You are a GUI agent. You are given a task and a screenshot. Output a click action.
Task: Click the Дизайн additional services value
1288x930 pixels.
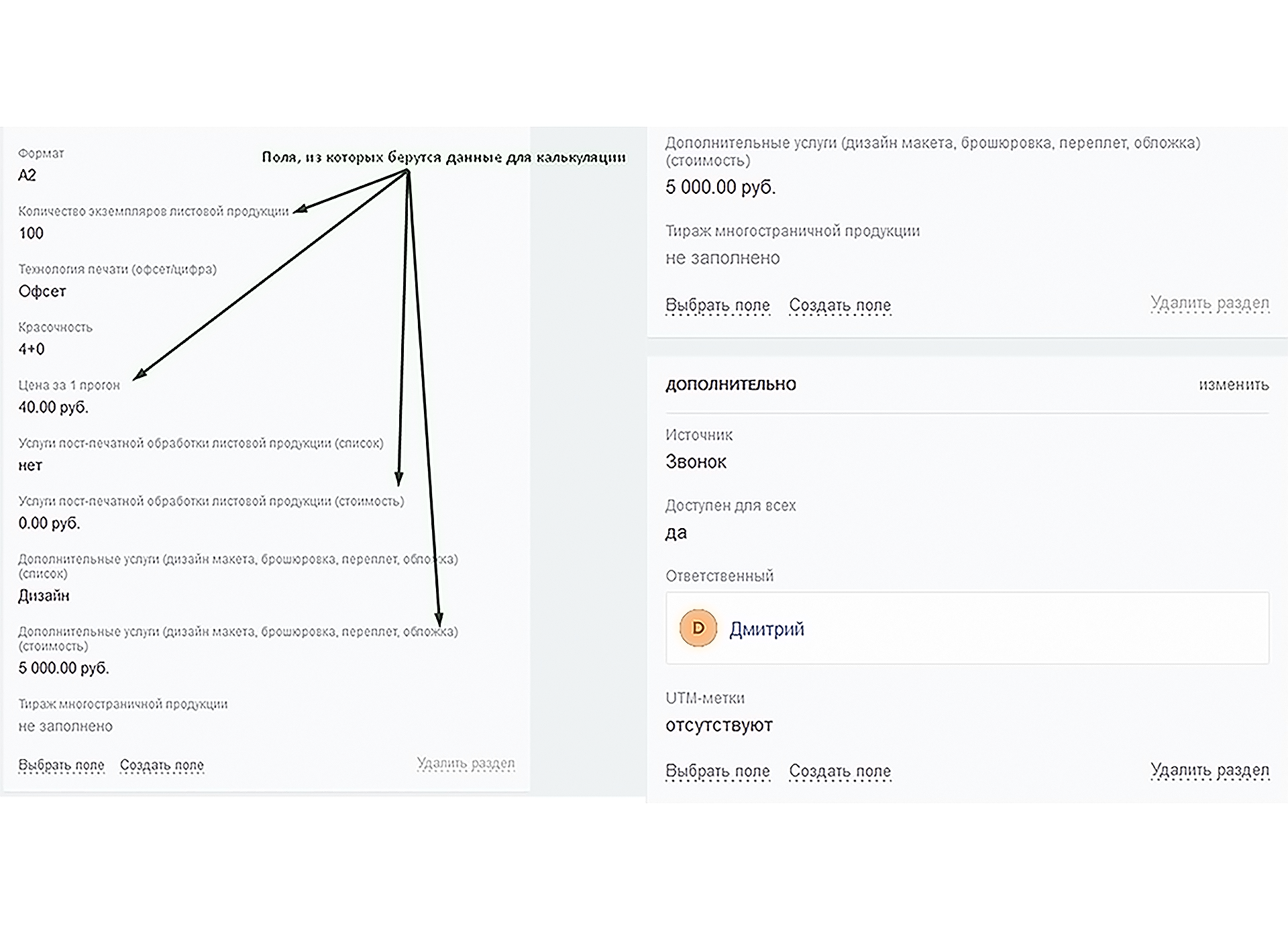coord(44,596)
